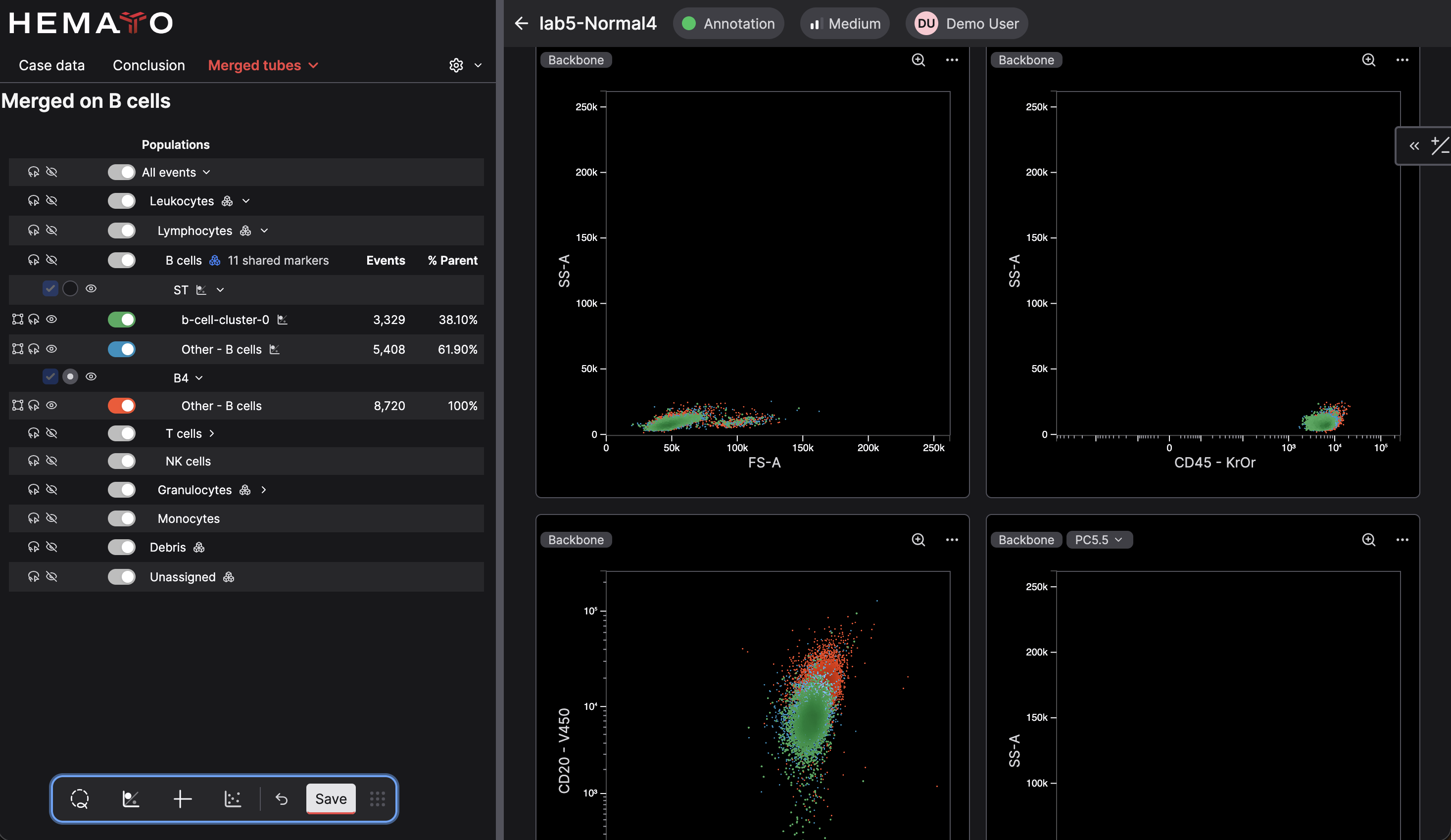Image resolution: width=1451 pixels, height=840 pixels.
Task: Collapse the All events chevron
Action: pyautogui.click(x=207, y=172)
